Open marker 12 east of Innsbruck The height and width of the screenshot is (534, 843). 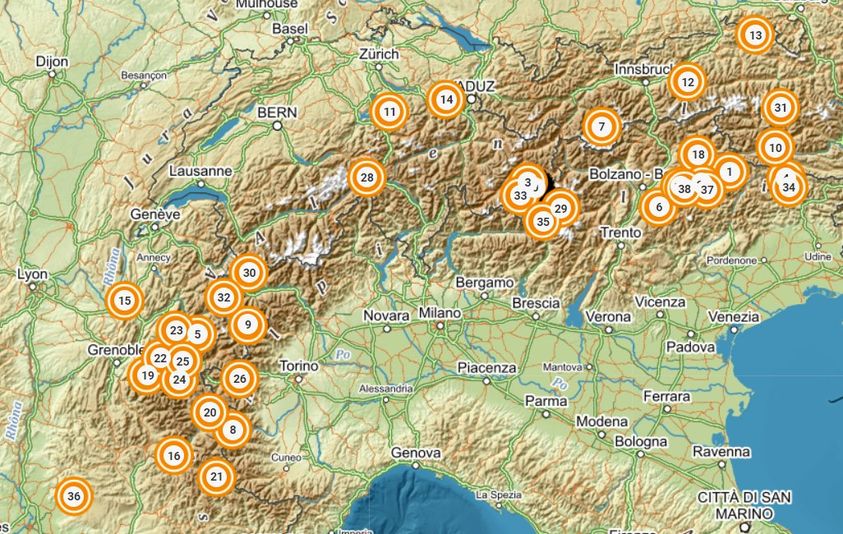point(687,82)
